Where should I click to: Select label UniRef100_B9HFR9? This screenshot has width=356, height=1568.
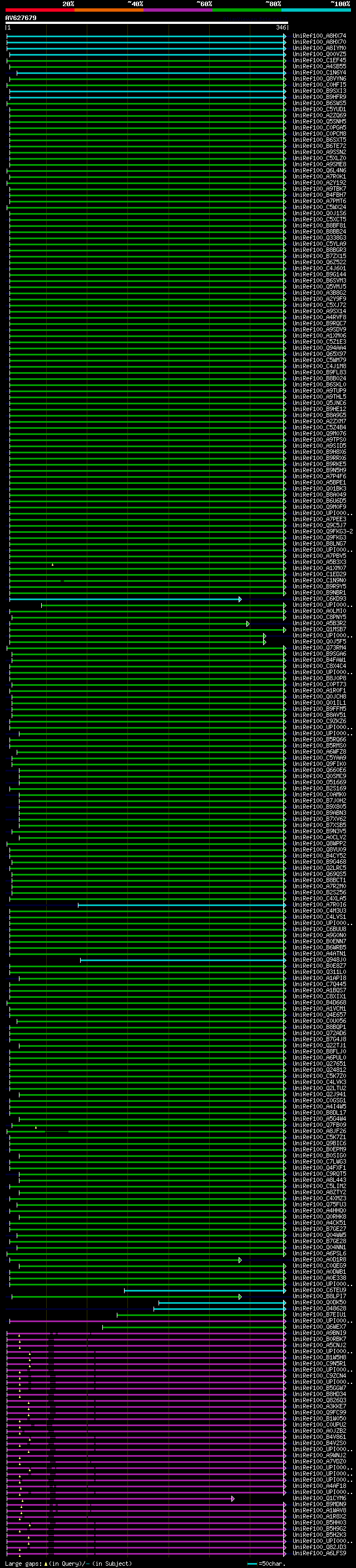click(319, 97)
